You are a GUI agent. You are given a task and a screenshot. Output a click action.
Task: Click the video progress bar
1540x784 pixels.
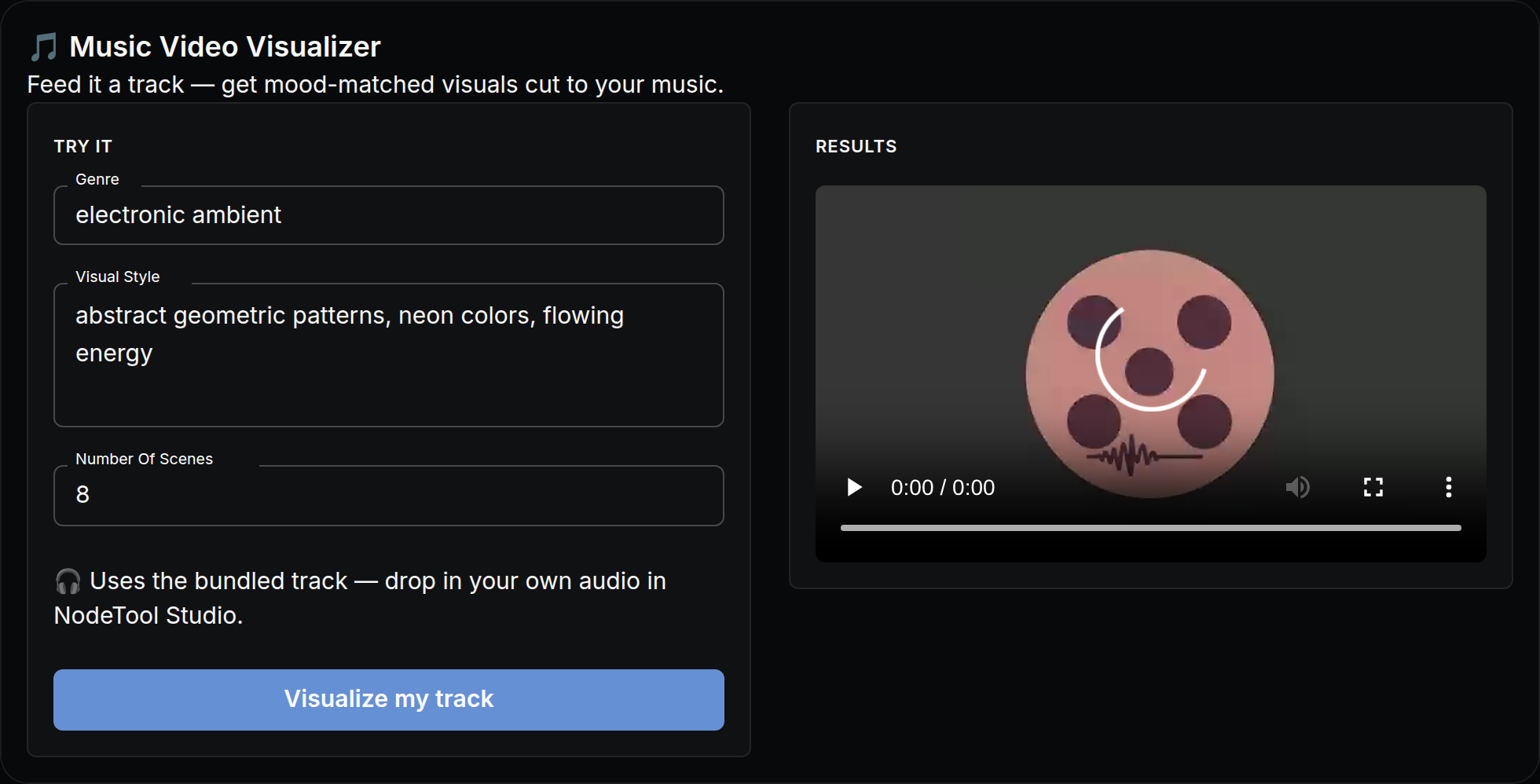[1150, 528]
